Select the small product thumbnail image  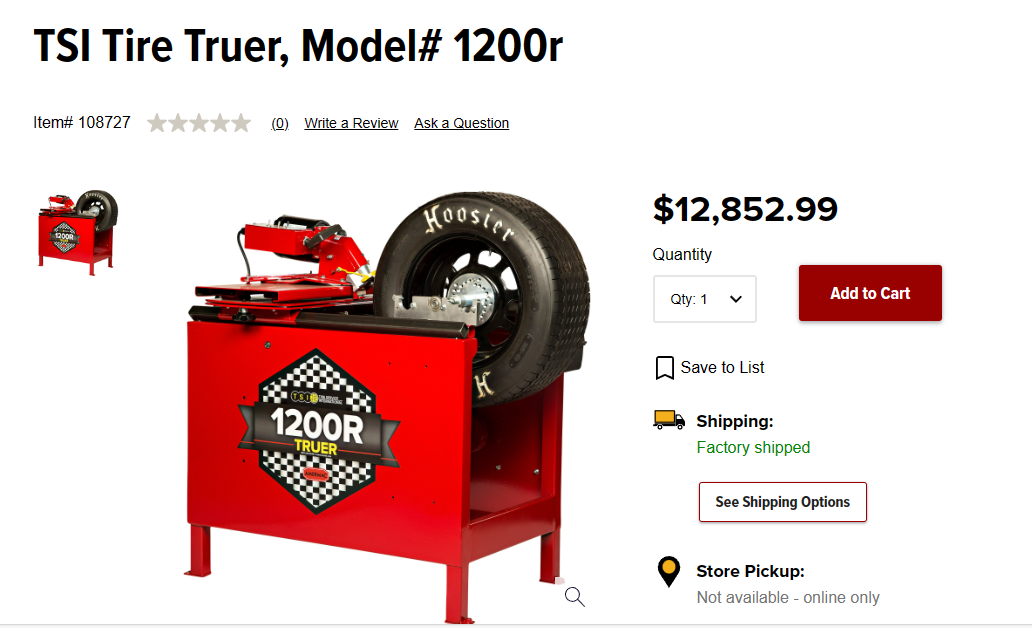point(78,232)
